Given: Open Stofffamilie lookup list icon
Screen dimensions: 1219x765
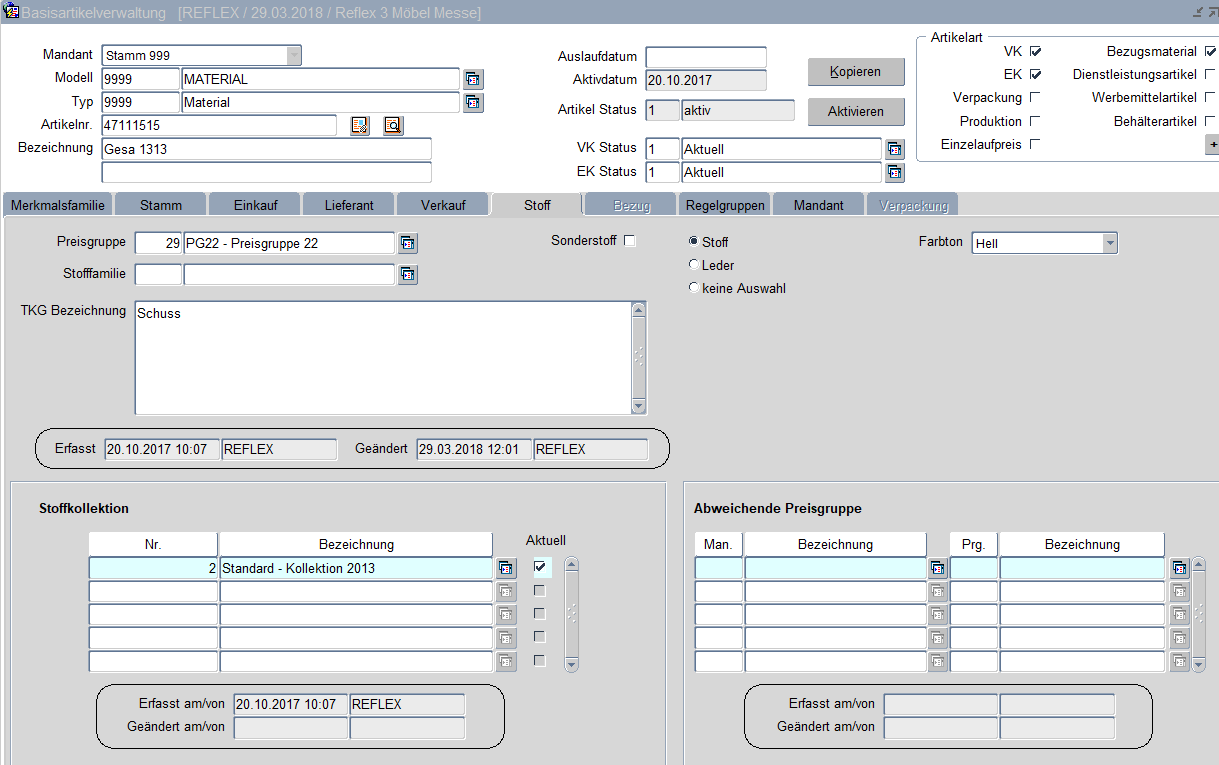Looking at the screenshot, I should [x=408, y=274].
